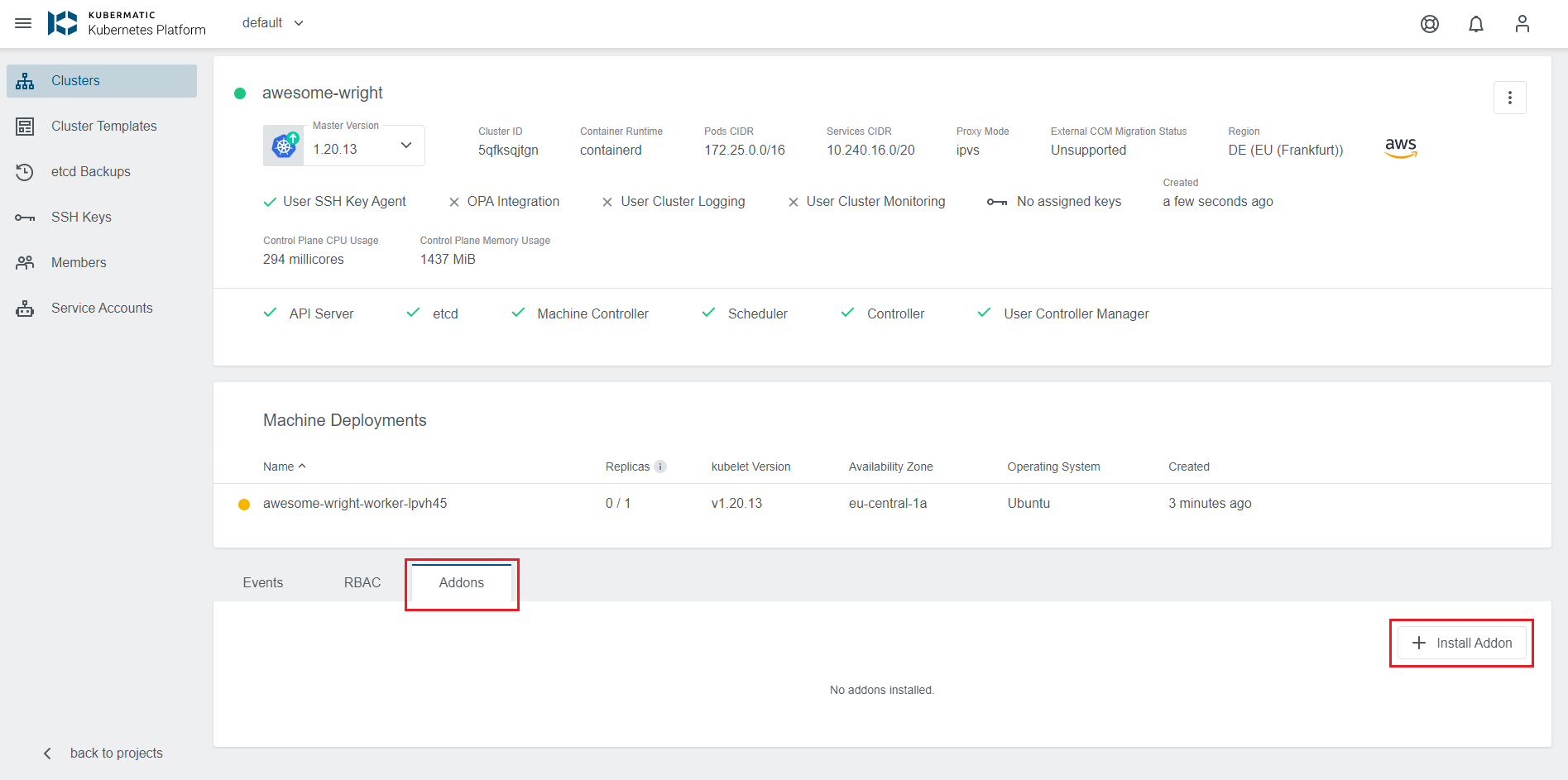This screenshot has height=780, width=1568.
Task: Click the Cluster ID value 5qfksqjtgn
Action: 508,150
